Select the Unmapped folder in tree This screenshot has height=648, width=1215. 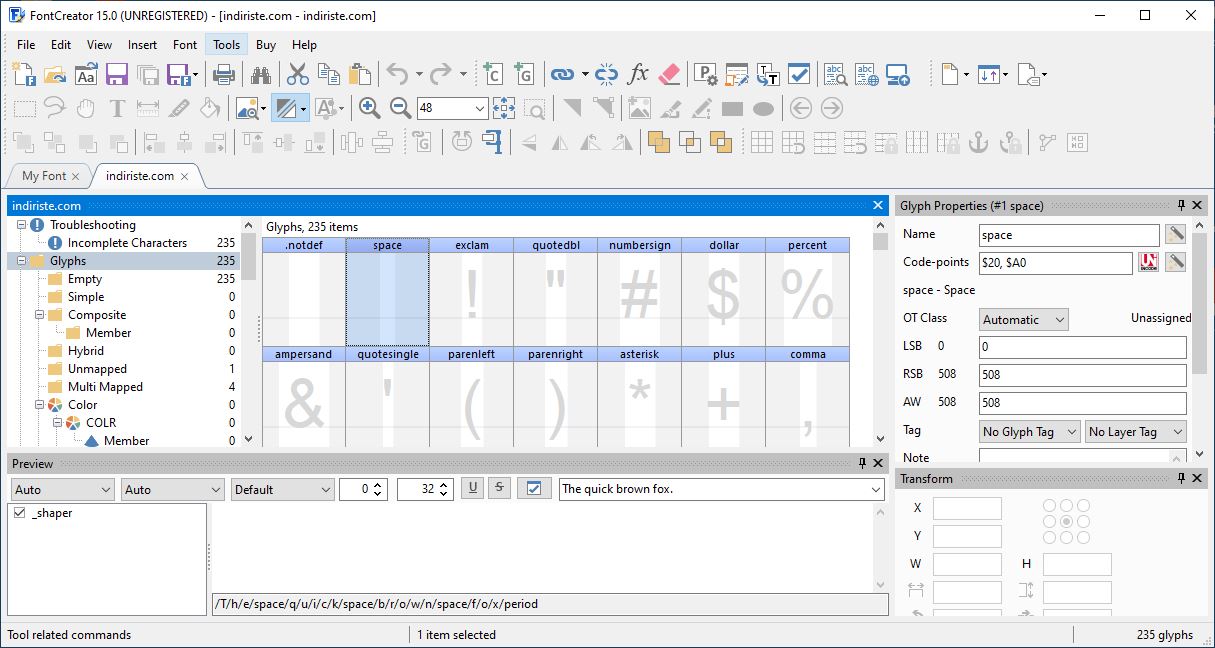tap(97, 369)
